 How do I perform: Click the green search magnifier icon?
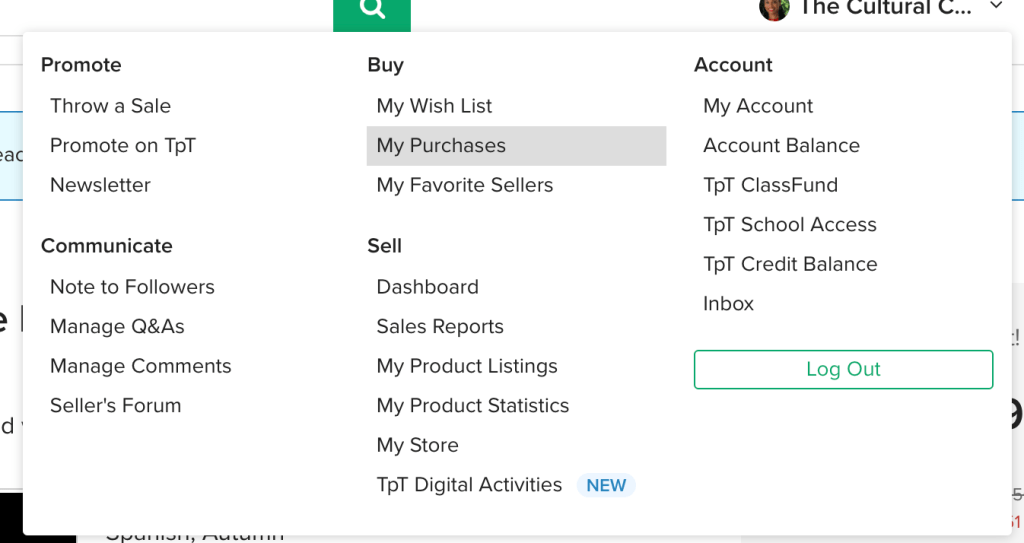[x=372, y=9]
